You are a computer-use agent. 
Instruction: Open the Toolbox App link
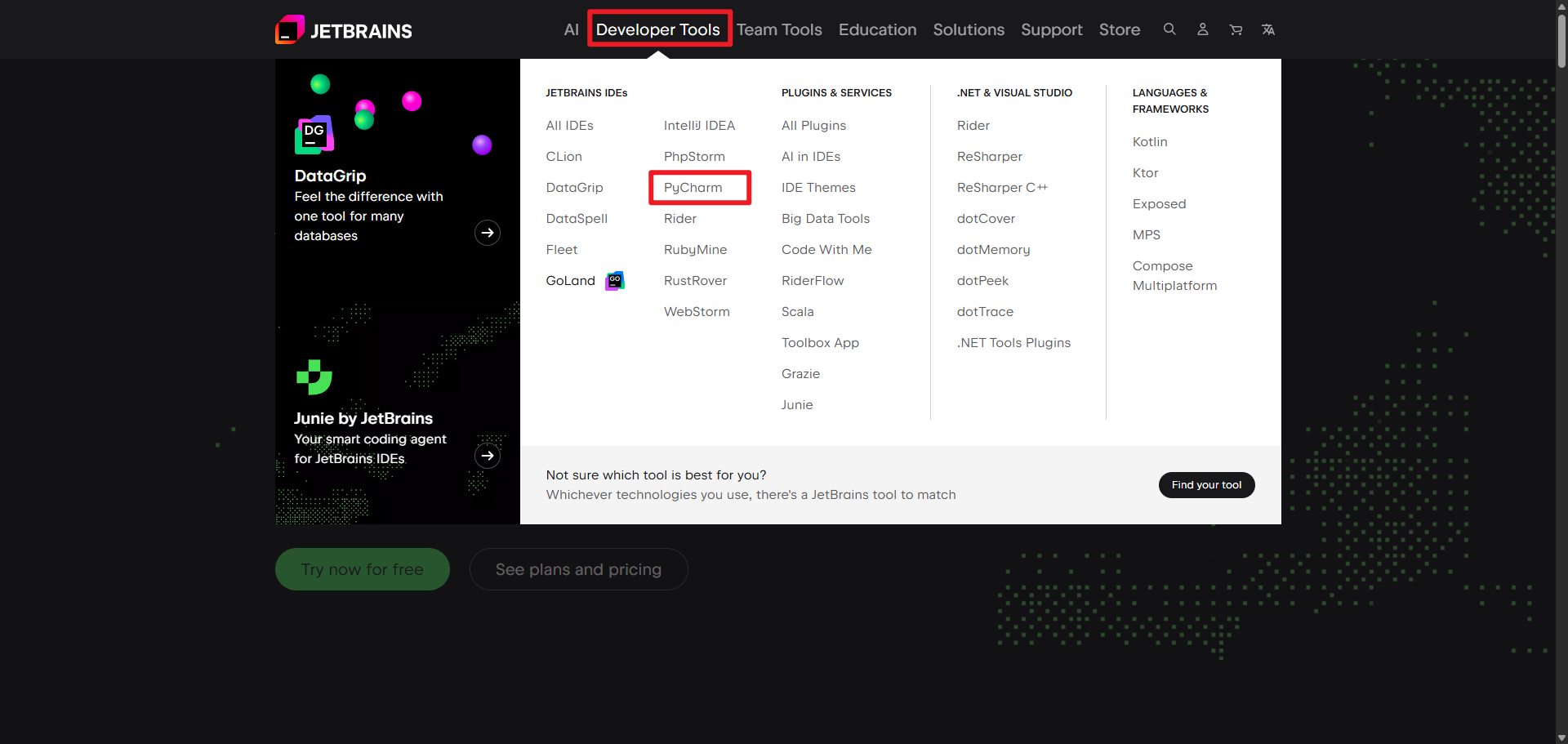click(x=821, y=343)
